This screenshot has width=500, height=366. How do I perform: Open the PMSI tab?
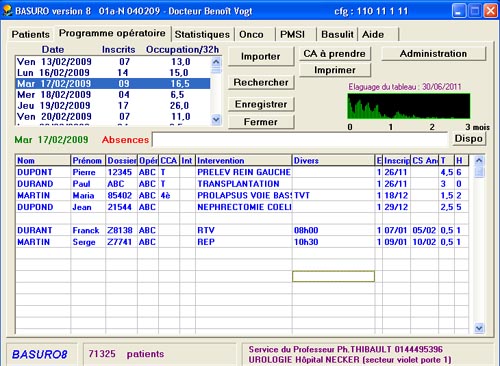click(x=292, y=34)
